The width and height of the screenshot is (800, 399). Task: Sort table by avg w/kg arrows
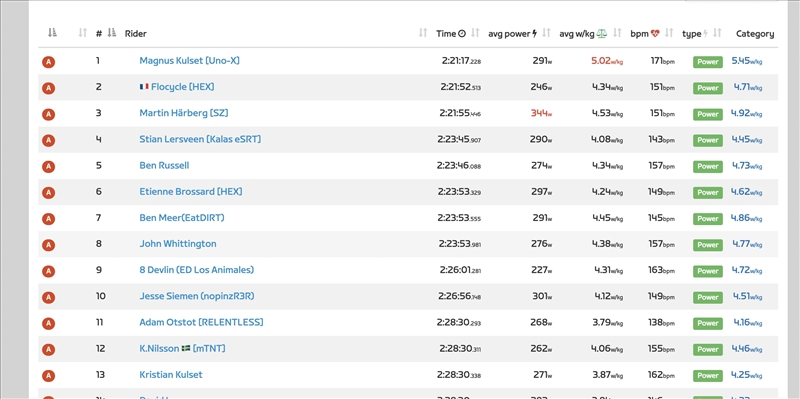617,33
